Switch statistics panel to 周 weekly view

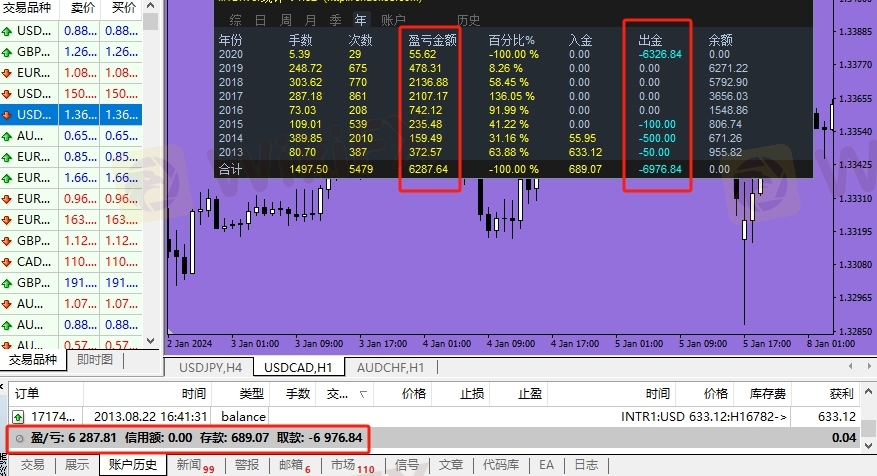(285, 20)
